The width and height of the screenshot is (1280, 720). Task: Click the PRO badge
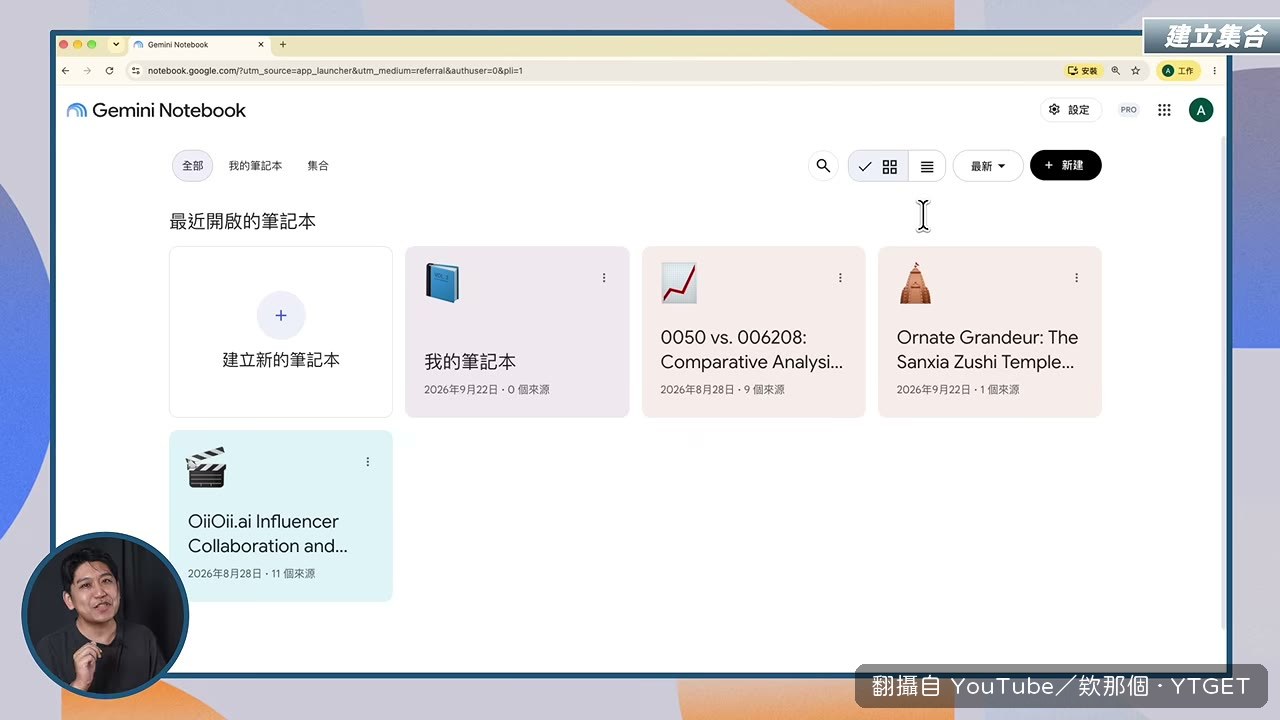click(1129, 110)
